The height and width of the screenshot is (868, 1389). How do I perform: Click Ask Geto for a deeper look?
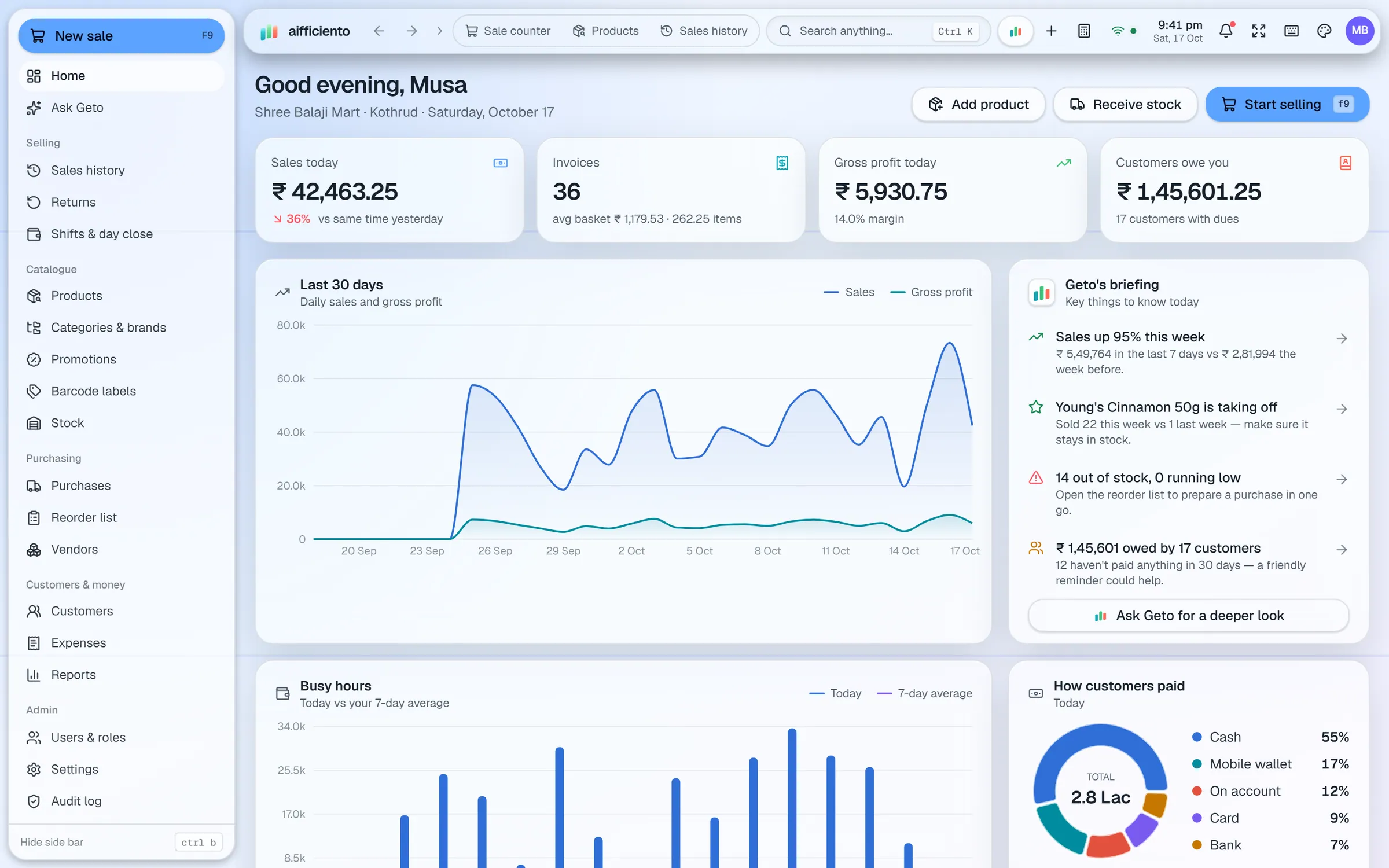pos(1189,616)
